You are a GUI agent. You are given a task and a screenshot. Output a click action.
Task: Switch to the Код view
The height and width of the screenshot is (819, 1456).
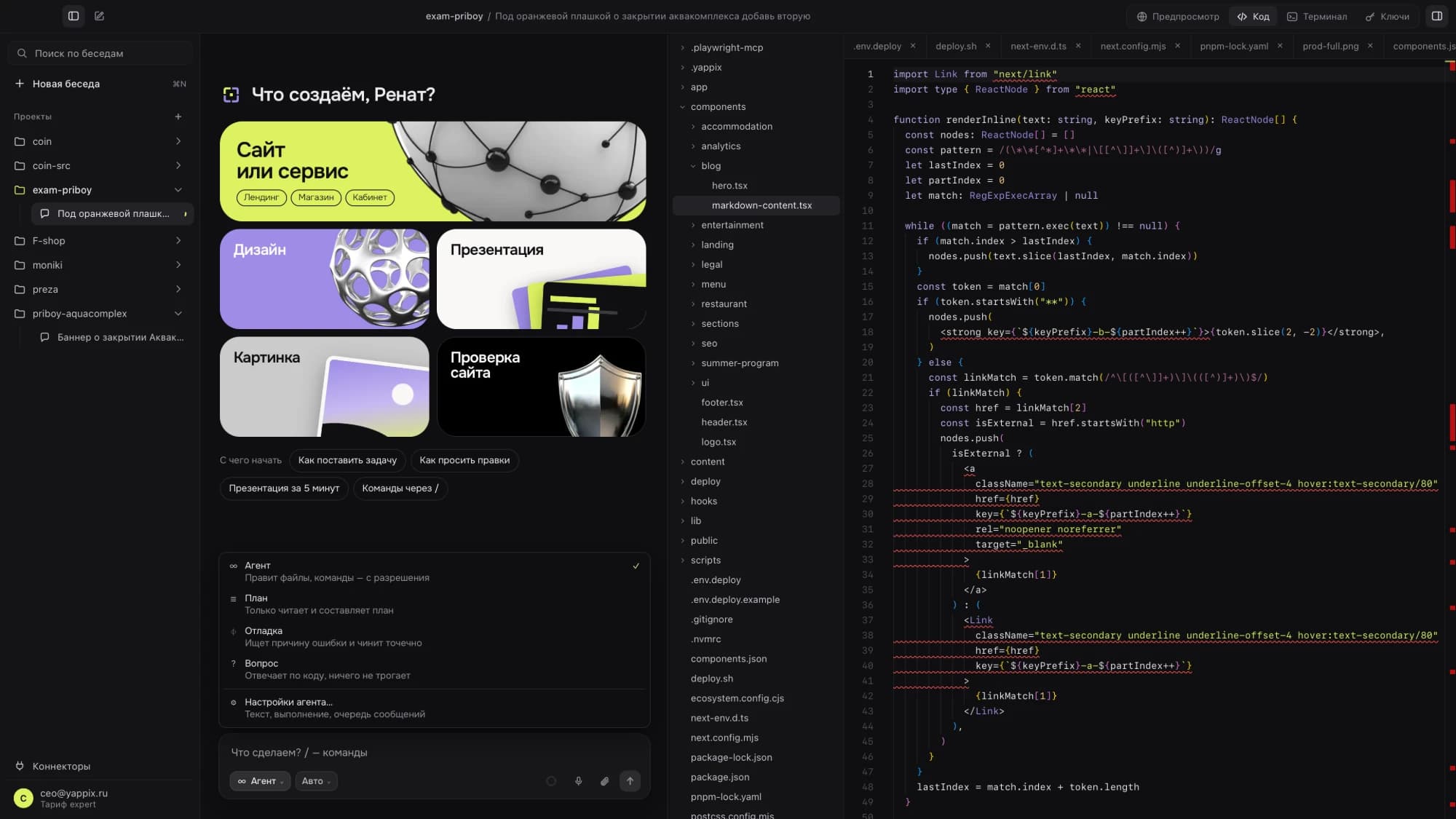click(1253, 16)
